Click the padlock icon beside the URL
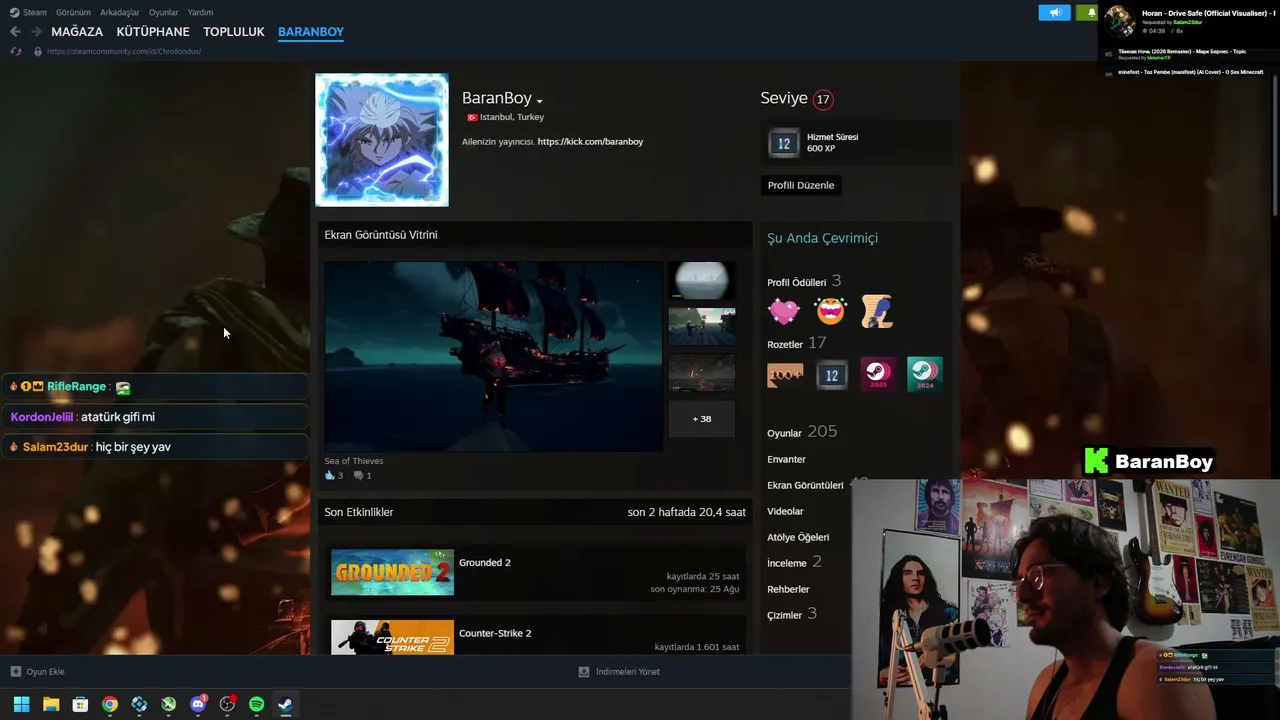 pos(38,51)
